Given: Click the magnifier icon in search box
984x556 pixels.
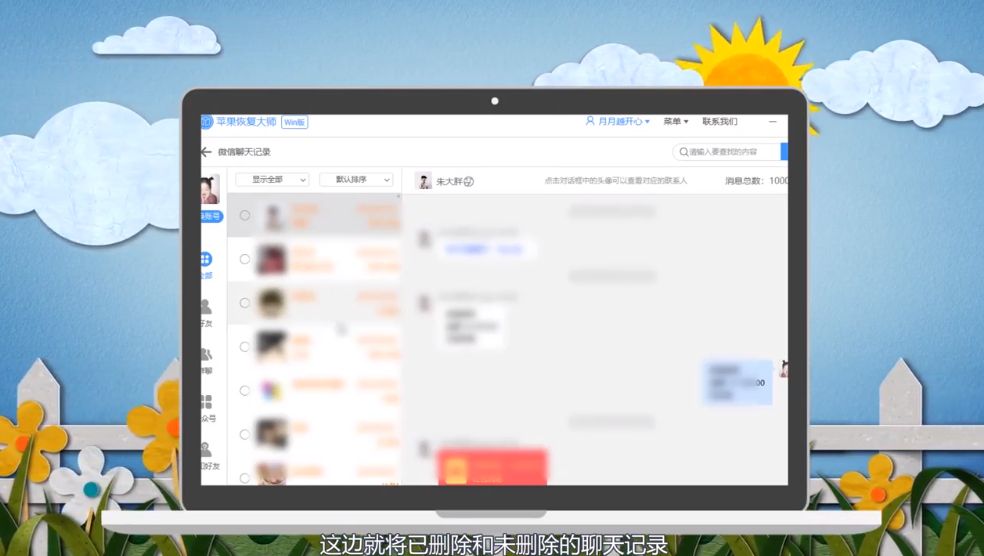Looking at the screenshot, I should pos(683,152).
